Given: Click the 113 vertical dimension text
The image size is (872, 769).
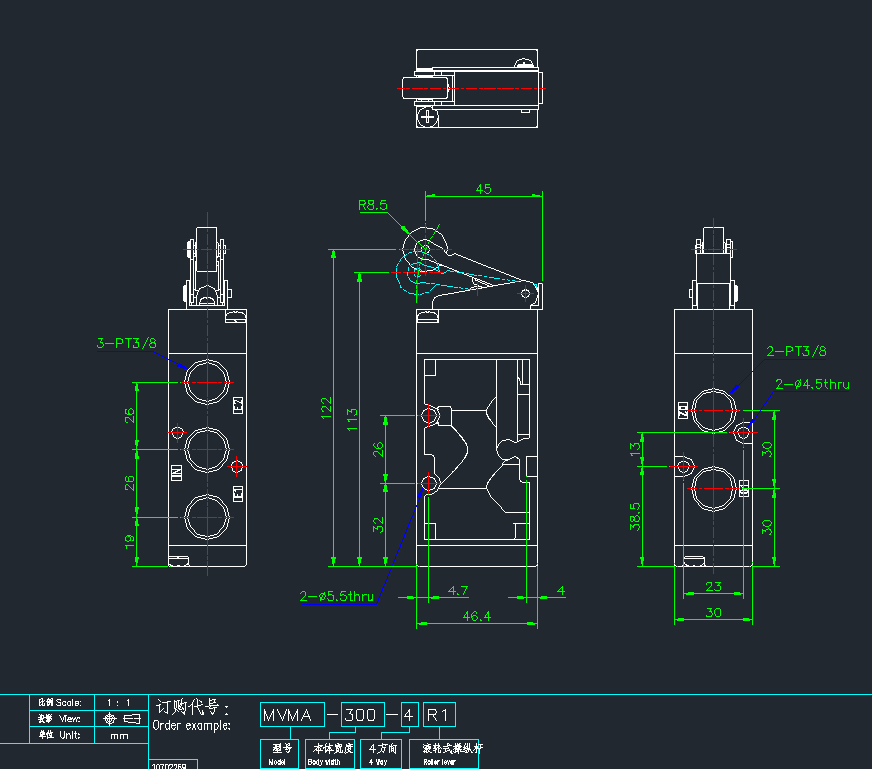Looking at the screenshot, I should (x=351, y=418).
